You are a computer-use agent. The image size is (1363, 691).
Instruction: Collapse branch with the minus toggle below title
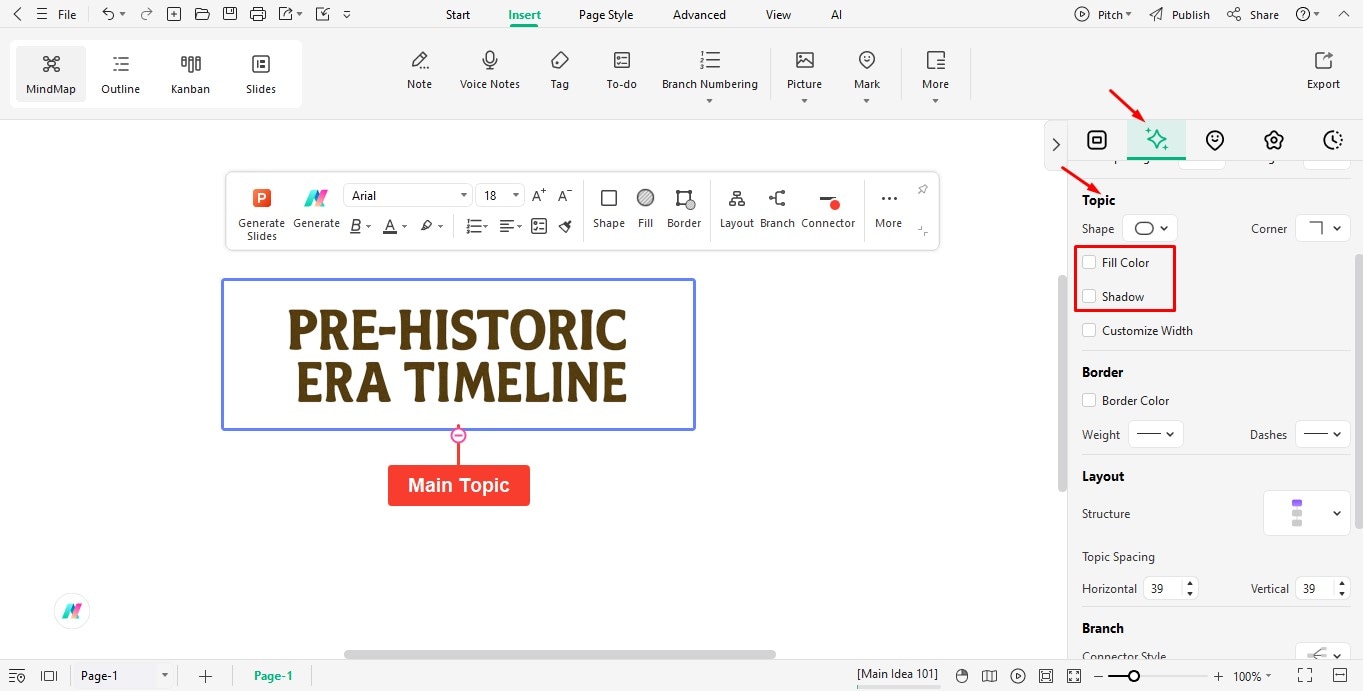pyautogui.click(x=458, y=435)
